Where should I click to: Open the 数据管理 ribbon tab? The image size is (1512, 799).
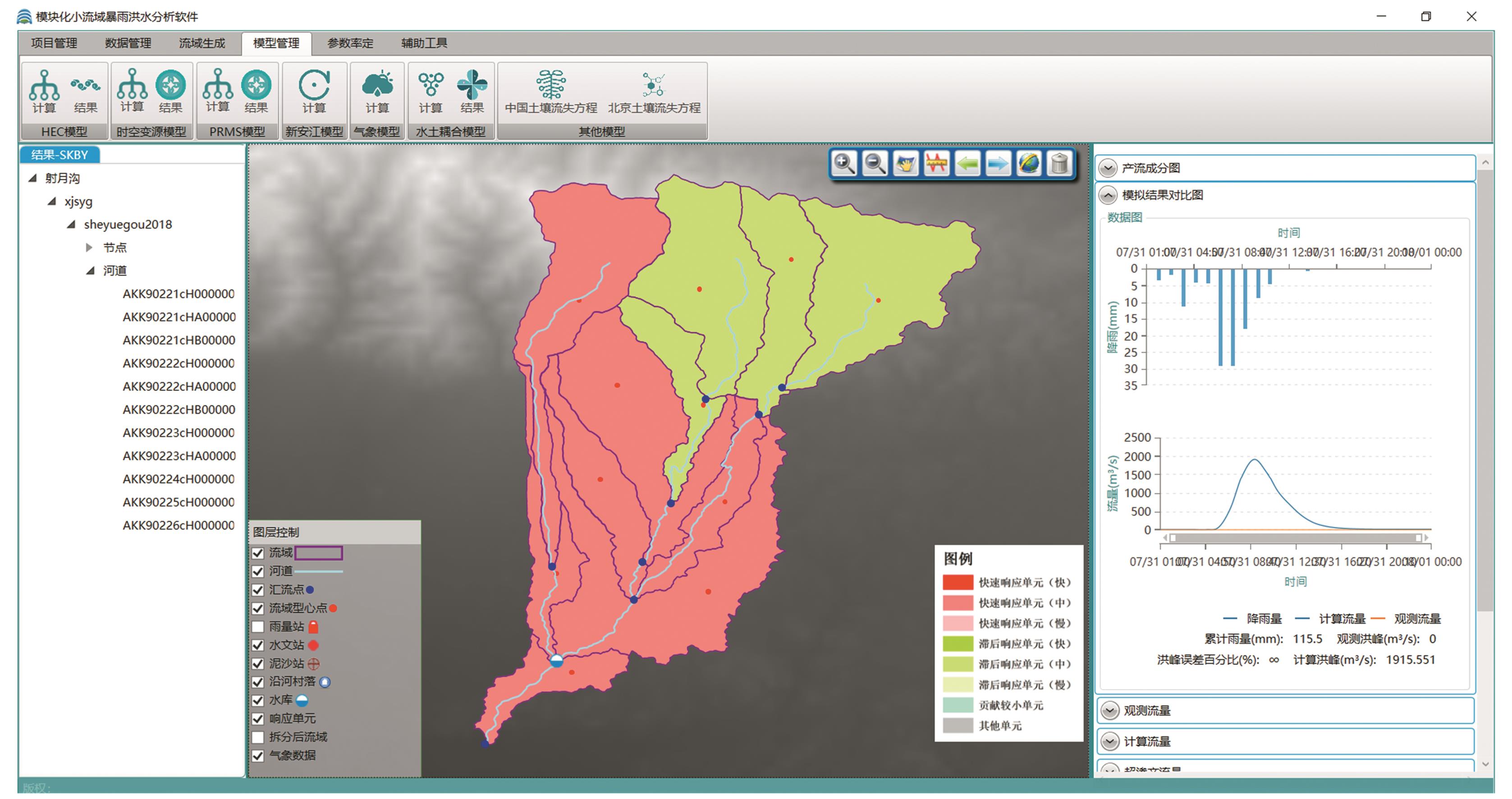click(x=128, y=43)
